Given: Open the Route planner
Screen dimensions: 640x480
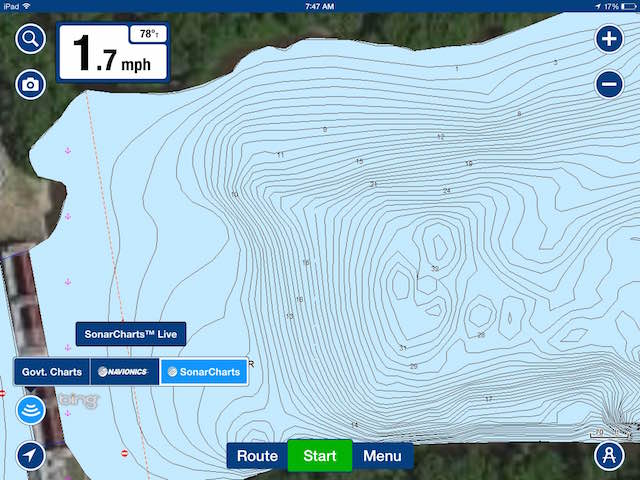Looking at the screenshot, I should (257, 456).
